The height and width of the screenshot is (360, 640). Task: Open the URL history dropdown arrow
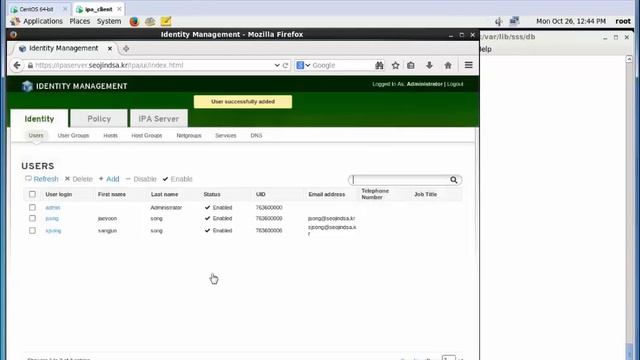click(x=277, y=65)
